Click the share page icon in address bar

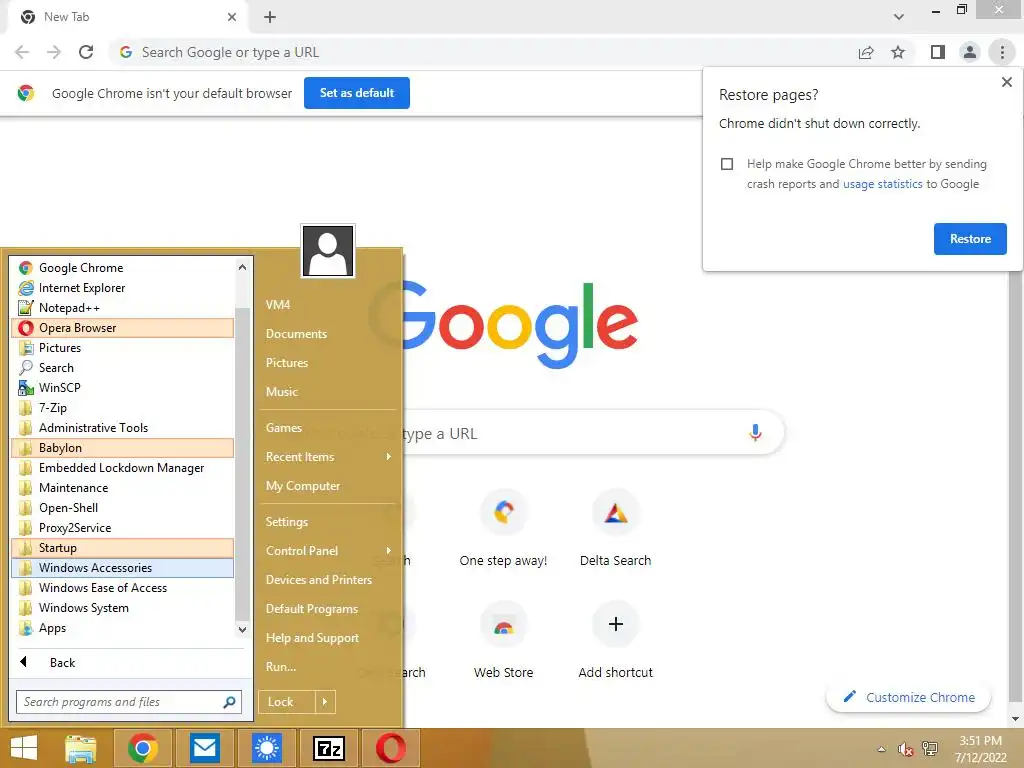866,52
